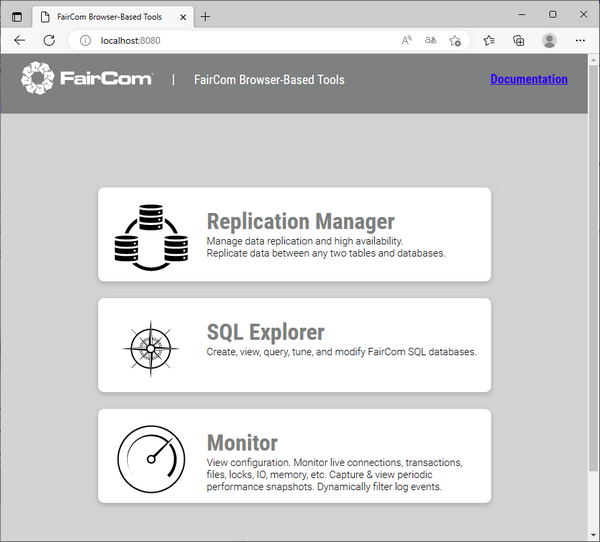Click the FairCom logo in the header
This screenshot has width=600, height=542.
click(x=87, y=78)
